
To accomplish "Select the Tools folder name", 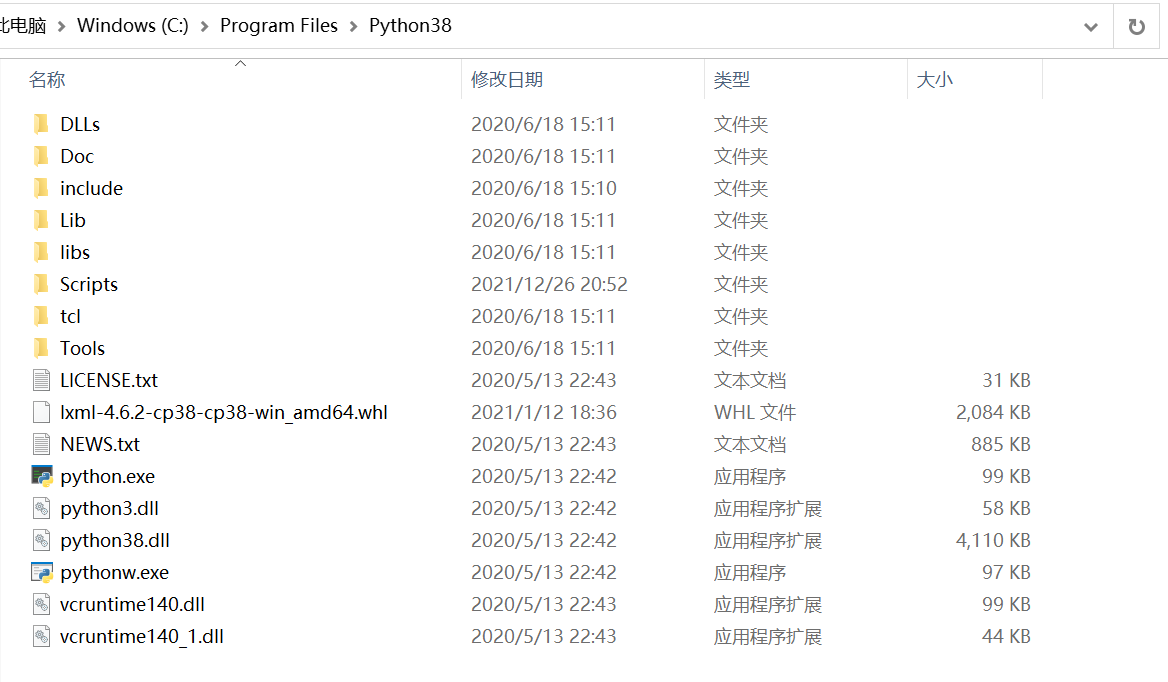I will 83,348.
